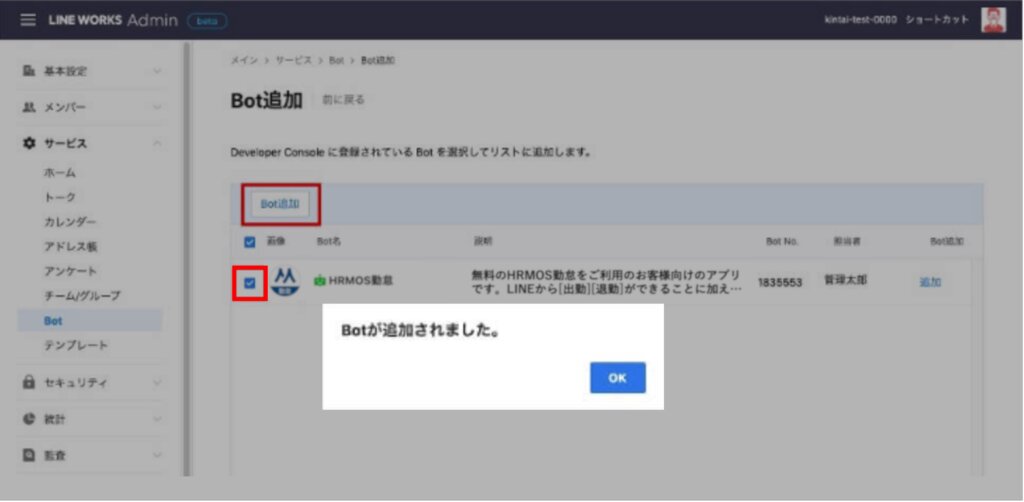The height and width of the screenshot is (502, 1024).
Task: Click the HRMOS勤怠 bot logo image
Action: pyautogui.click(x=285, y=280)
